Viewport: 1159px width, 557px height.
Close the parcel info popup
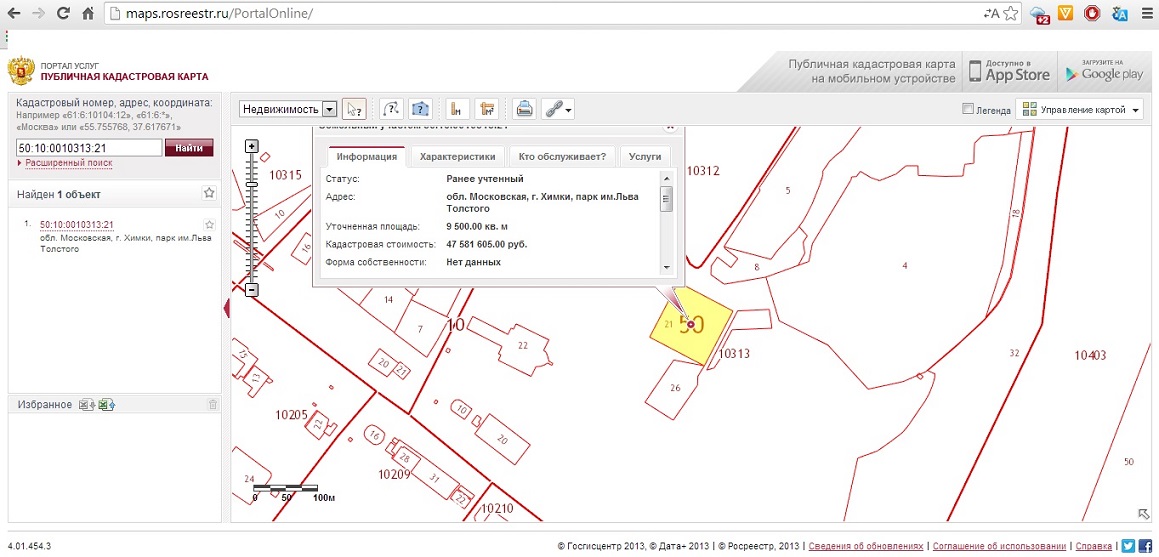coord(670,126)
